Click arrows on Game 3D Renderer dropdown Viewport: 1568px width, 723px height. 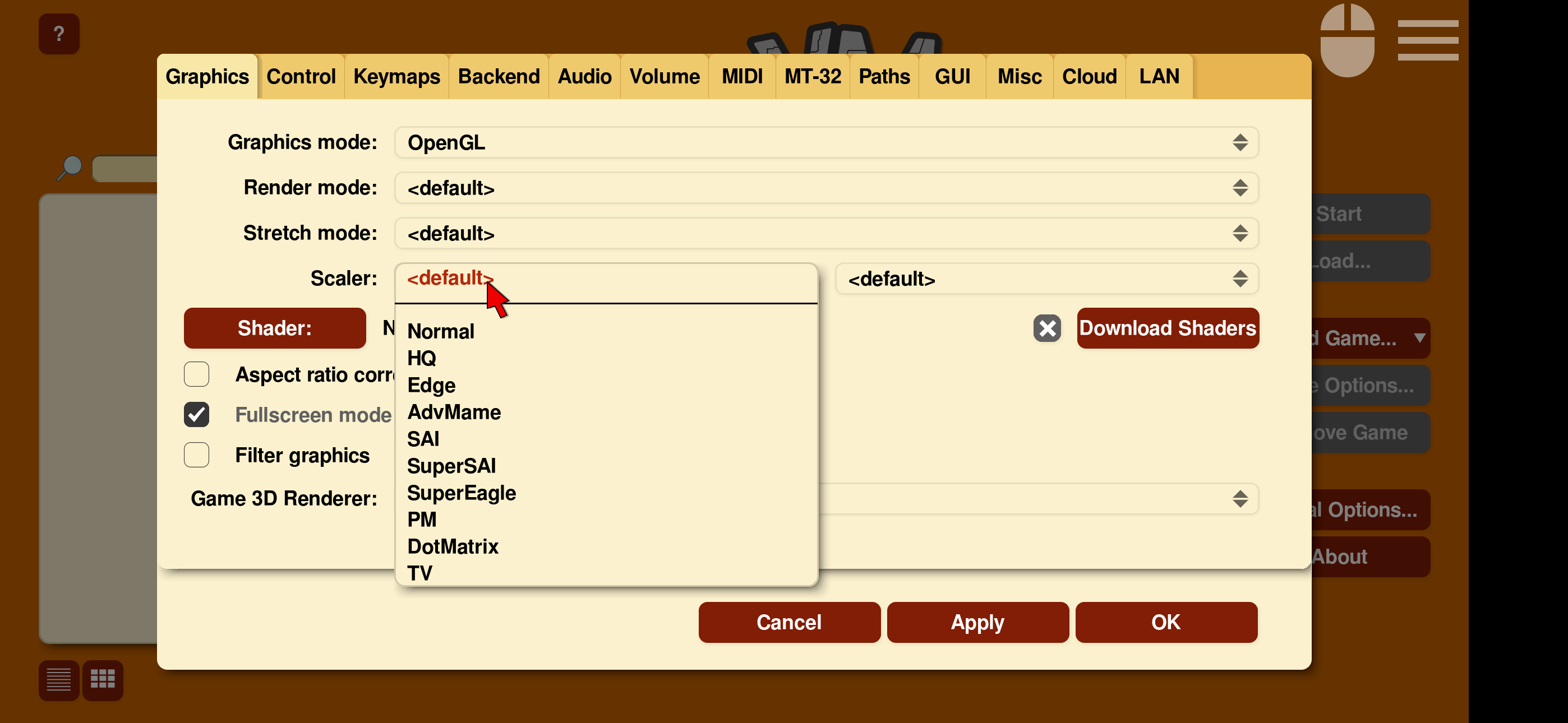point(1239,498)
